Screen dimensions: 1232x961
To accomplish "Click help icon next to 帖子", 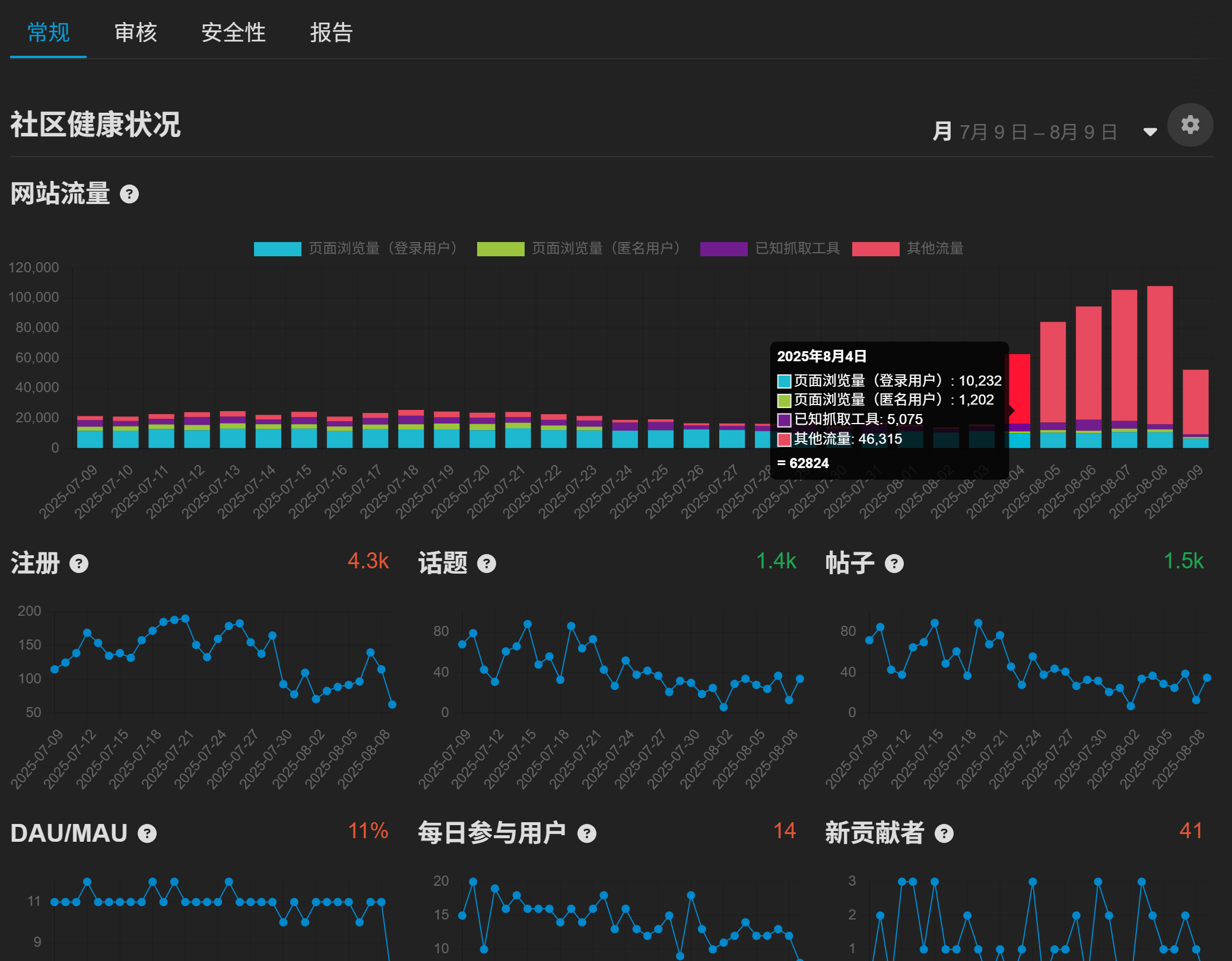I will [x=894, y=564].
